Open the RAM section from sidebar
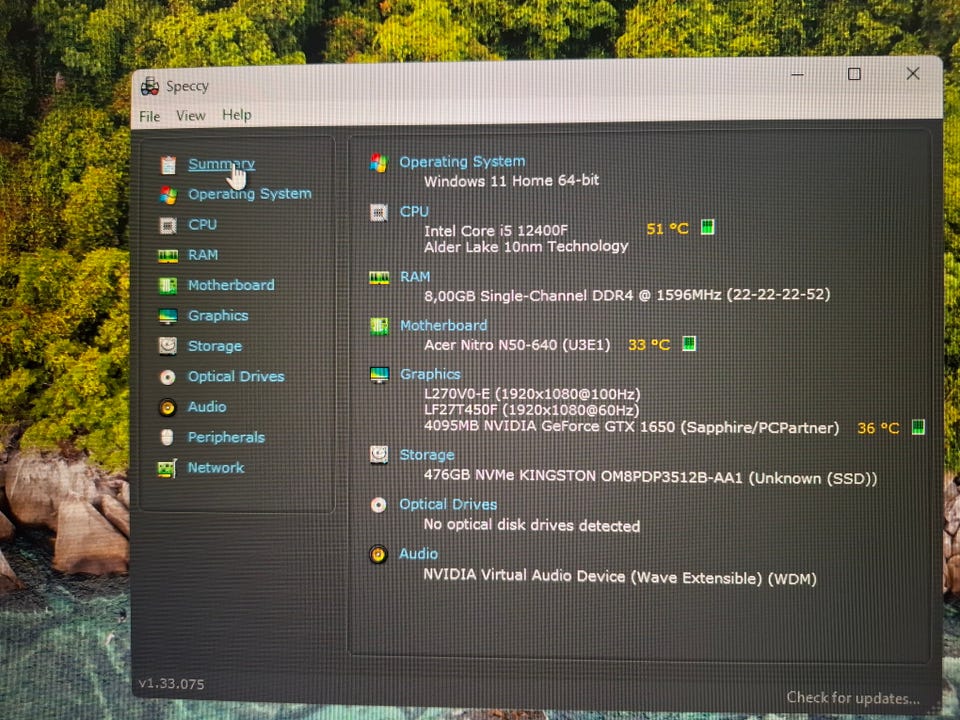 point(203,255)
